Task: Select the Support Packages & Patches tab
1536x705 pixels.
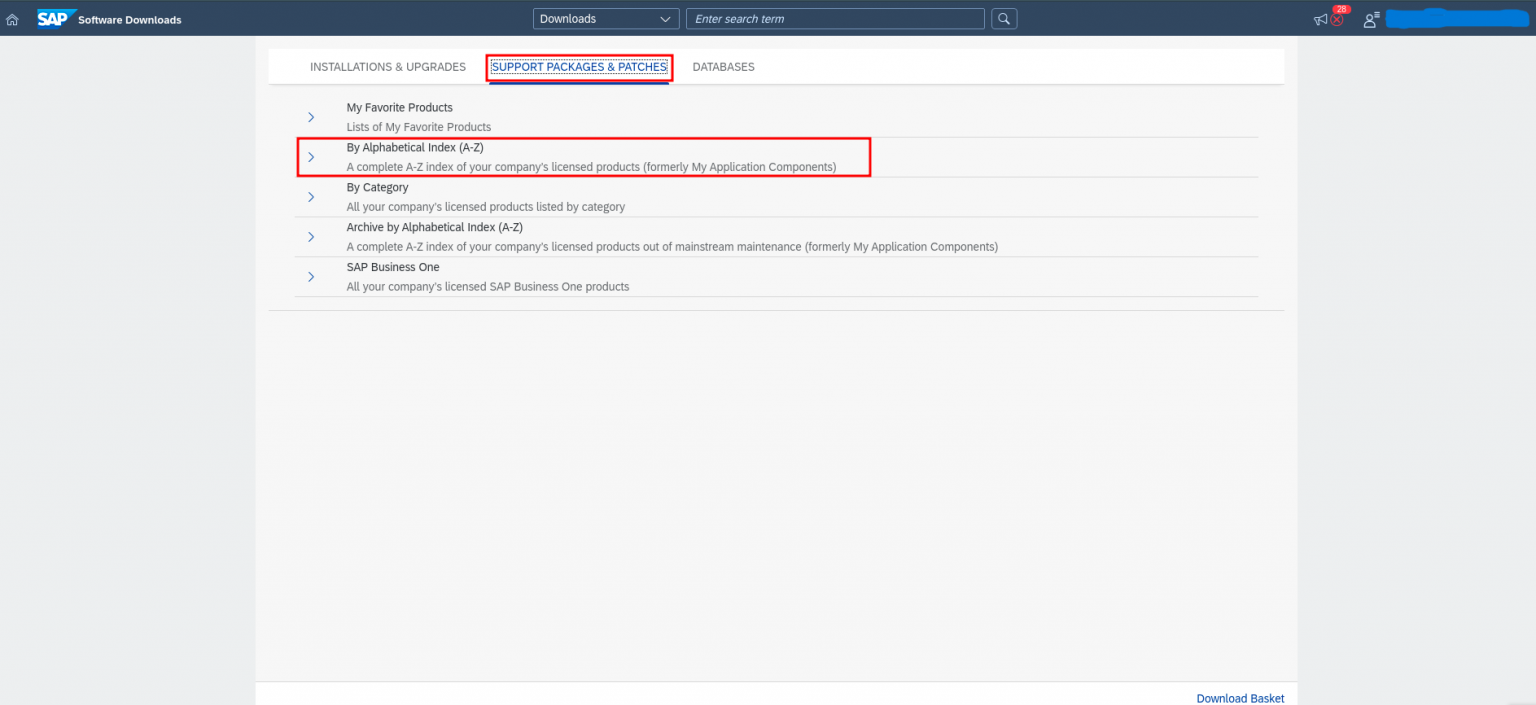Action: (579, 66)
